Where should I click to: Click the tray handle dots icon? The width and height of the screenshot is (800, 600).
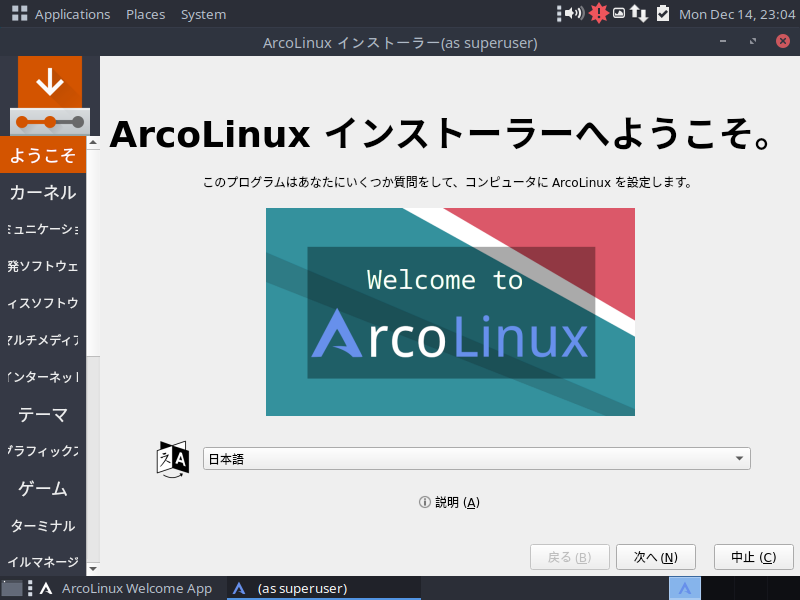click(559, 14)
